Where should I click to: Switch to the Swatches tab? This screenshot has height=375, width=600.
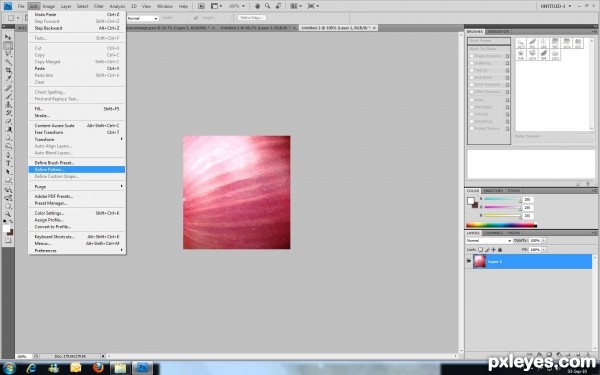click(x=493, y=191)
